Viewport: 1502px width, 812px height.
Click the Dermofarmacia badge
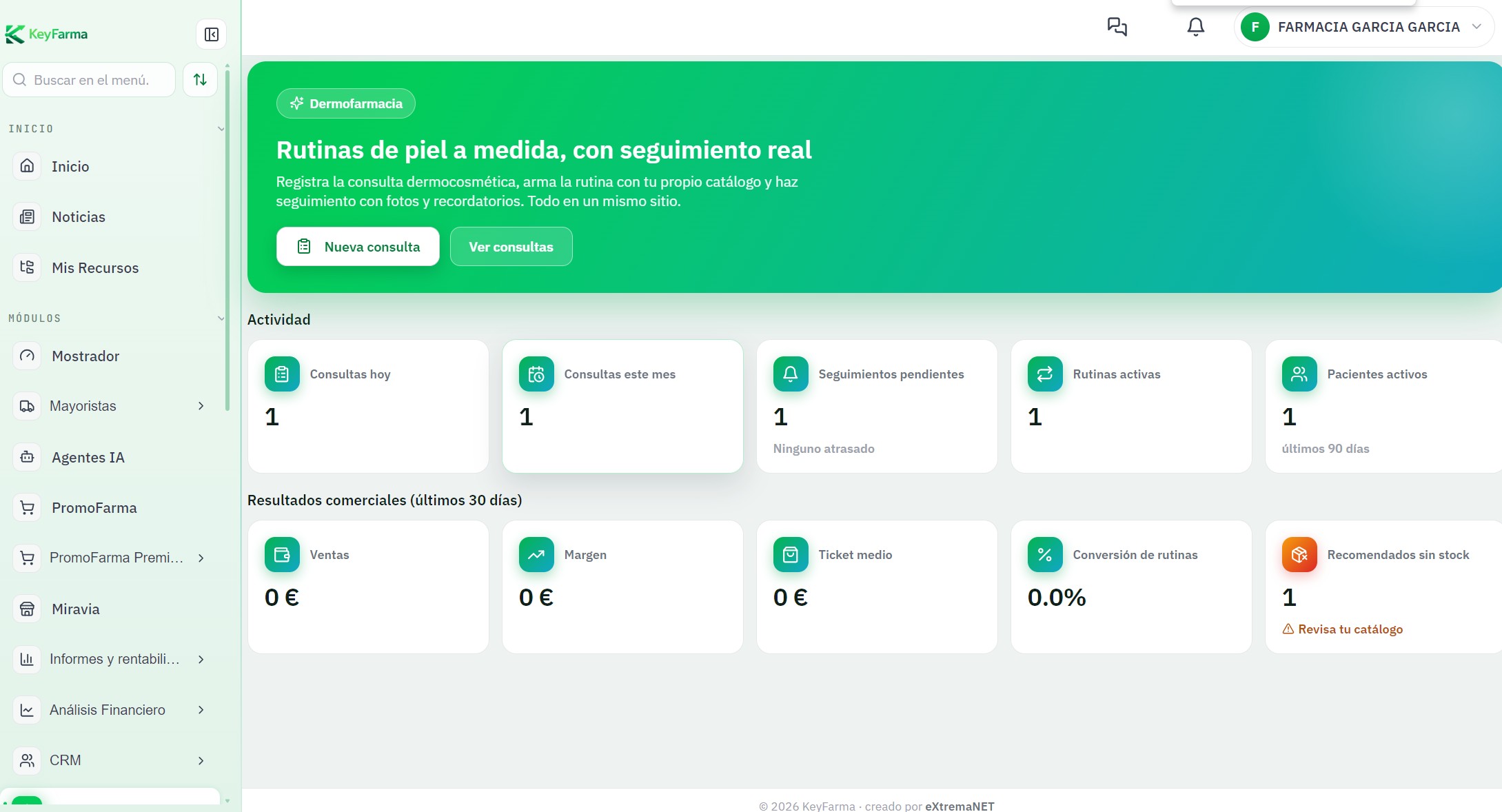(345, 103)
